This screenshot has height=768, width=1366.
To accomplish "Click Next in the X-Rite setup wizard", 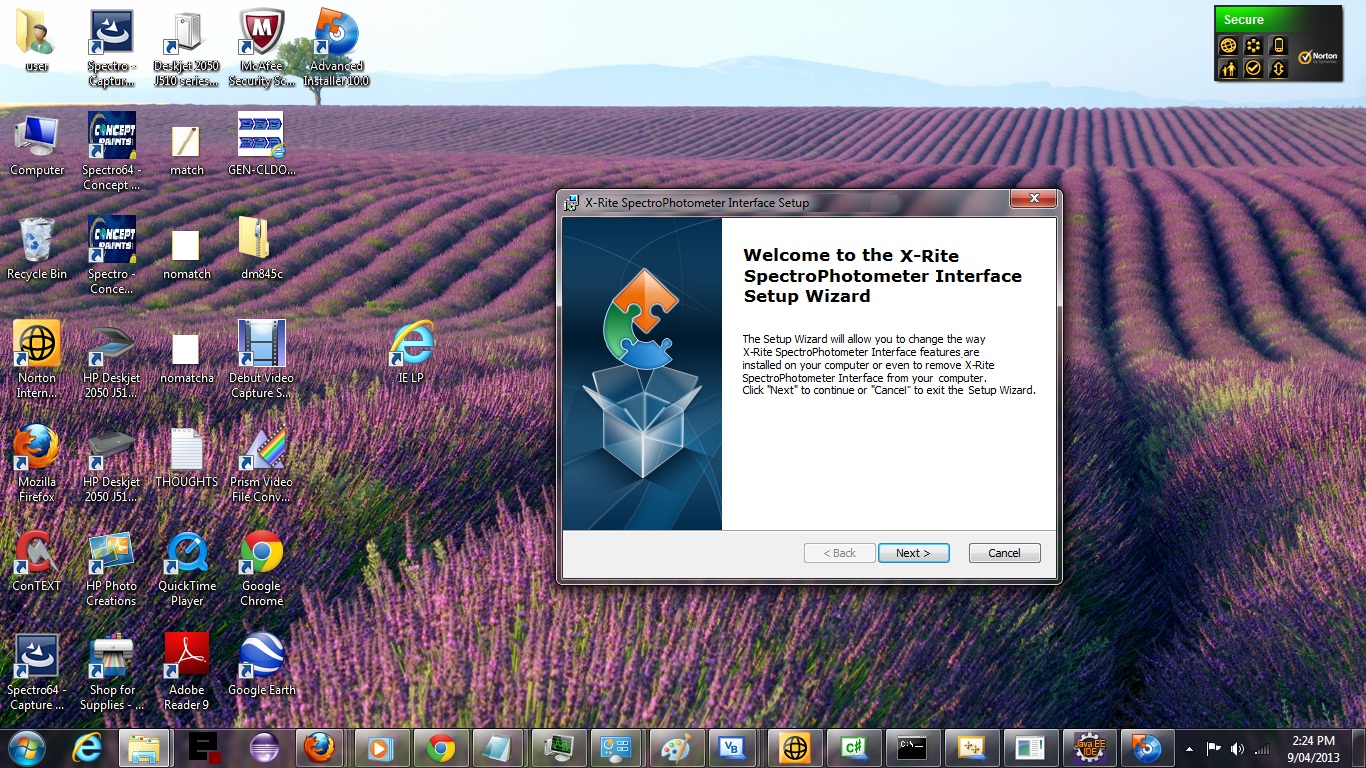I will coord(913,553).
